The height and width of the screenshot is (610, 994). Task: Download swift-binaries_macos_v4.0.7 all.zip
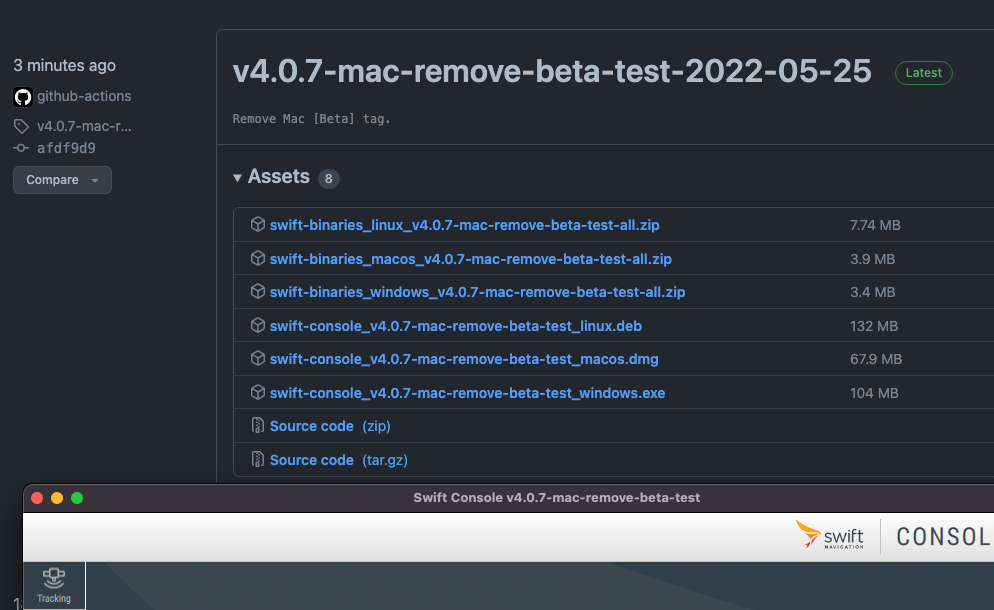point(470,259)
